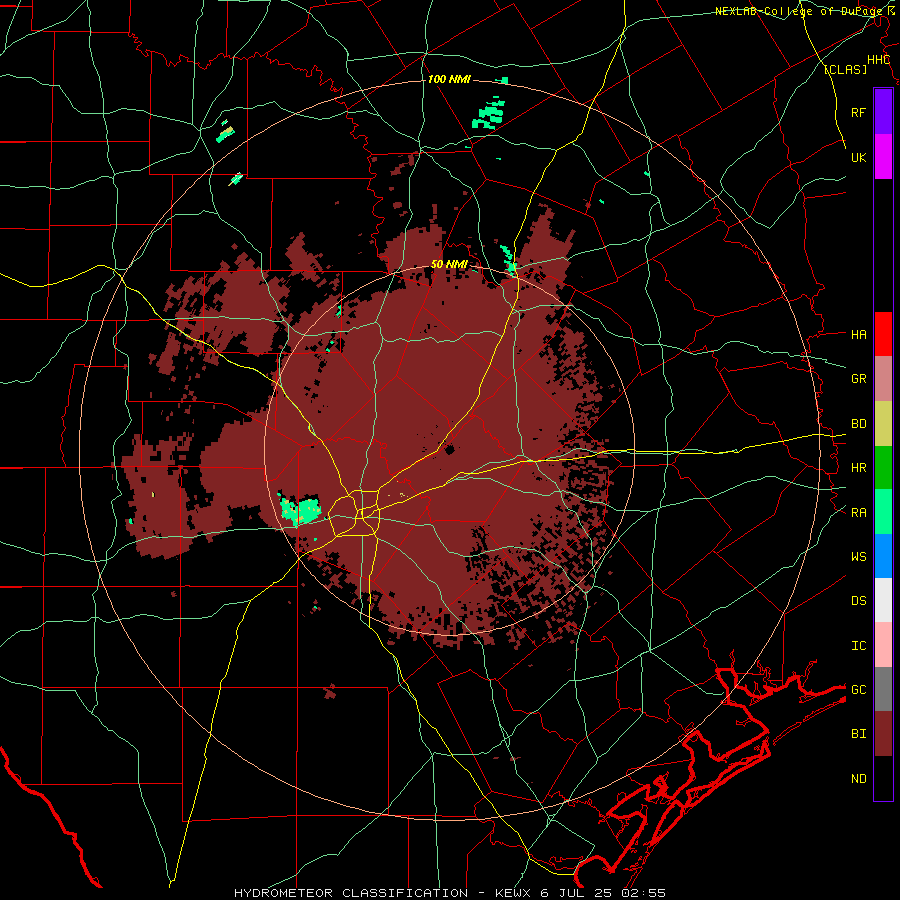
Task: Click the ND legend label
Action: 858,778
